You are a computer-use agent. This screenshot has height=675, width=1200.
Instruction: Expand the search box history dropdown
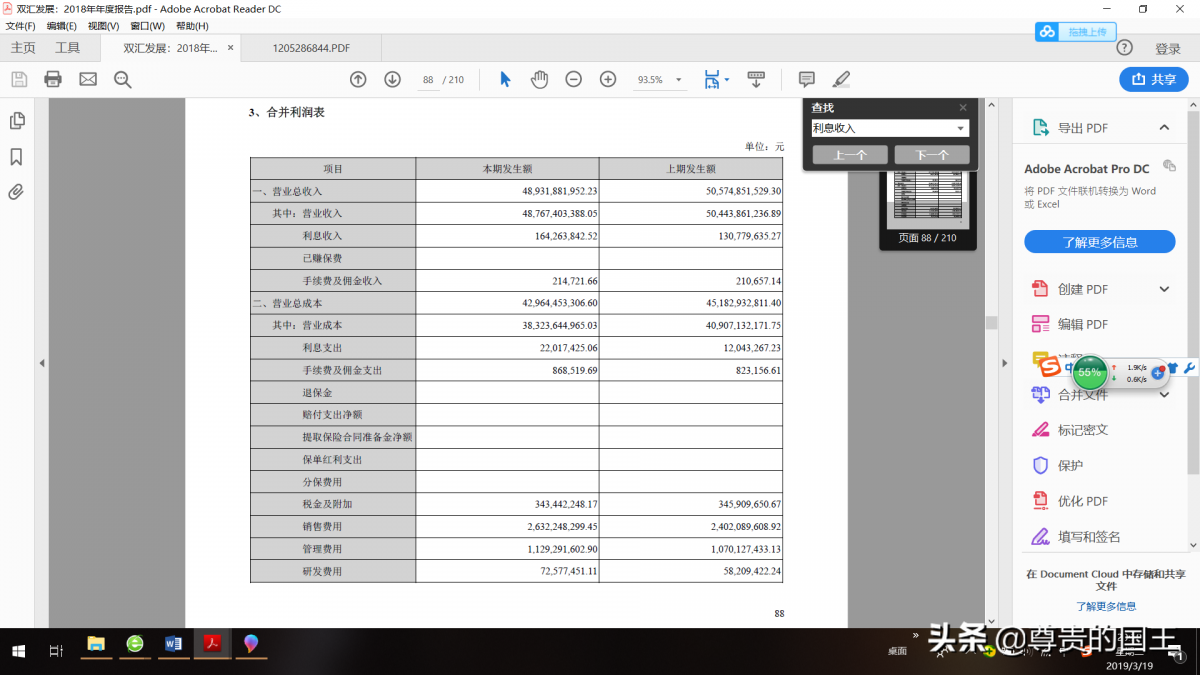coord(961,128)
